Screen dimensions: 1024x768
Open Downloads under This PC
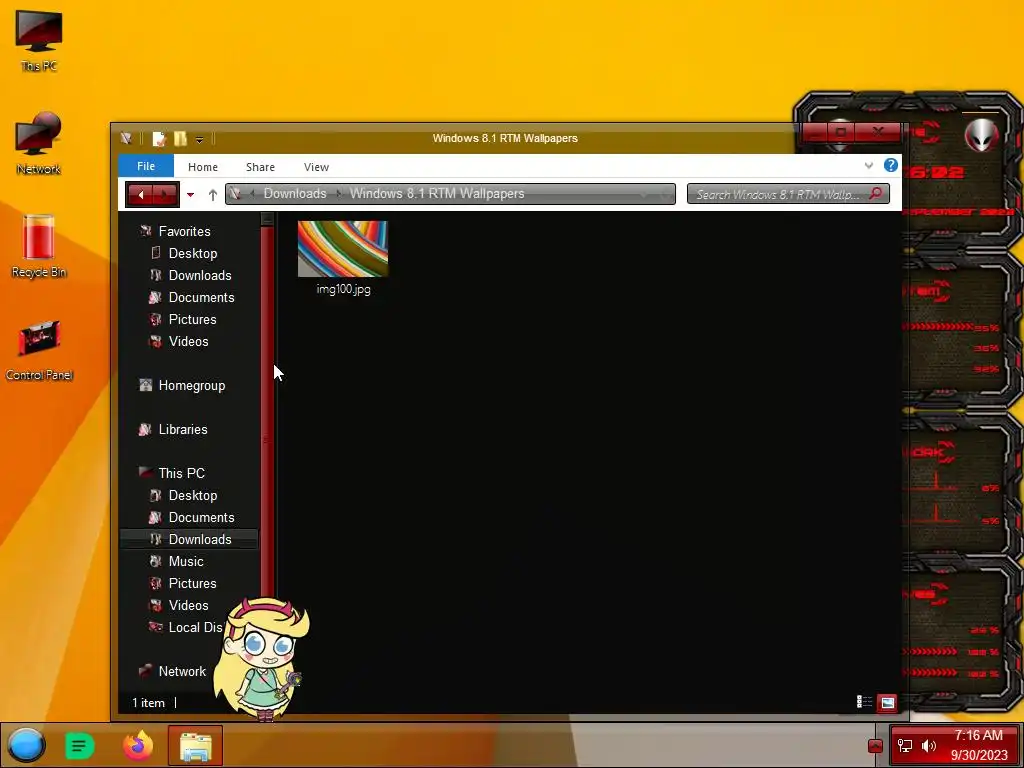click(200, 539)
